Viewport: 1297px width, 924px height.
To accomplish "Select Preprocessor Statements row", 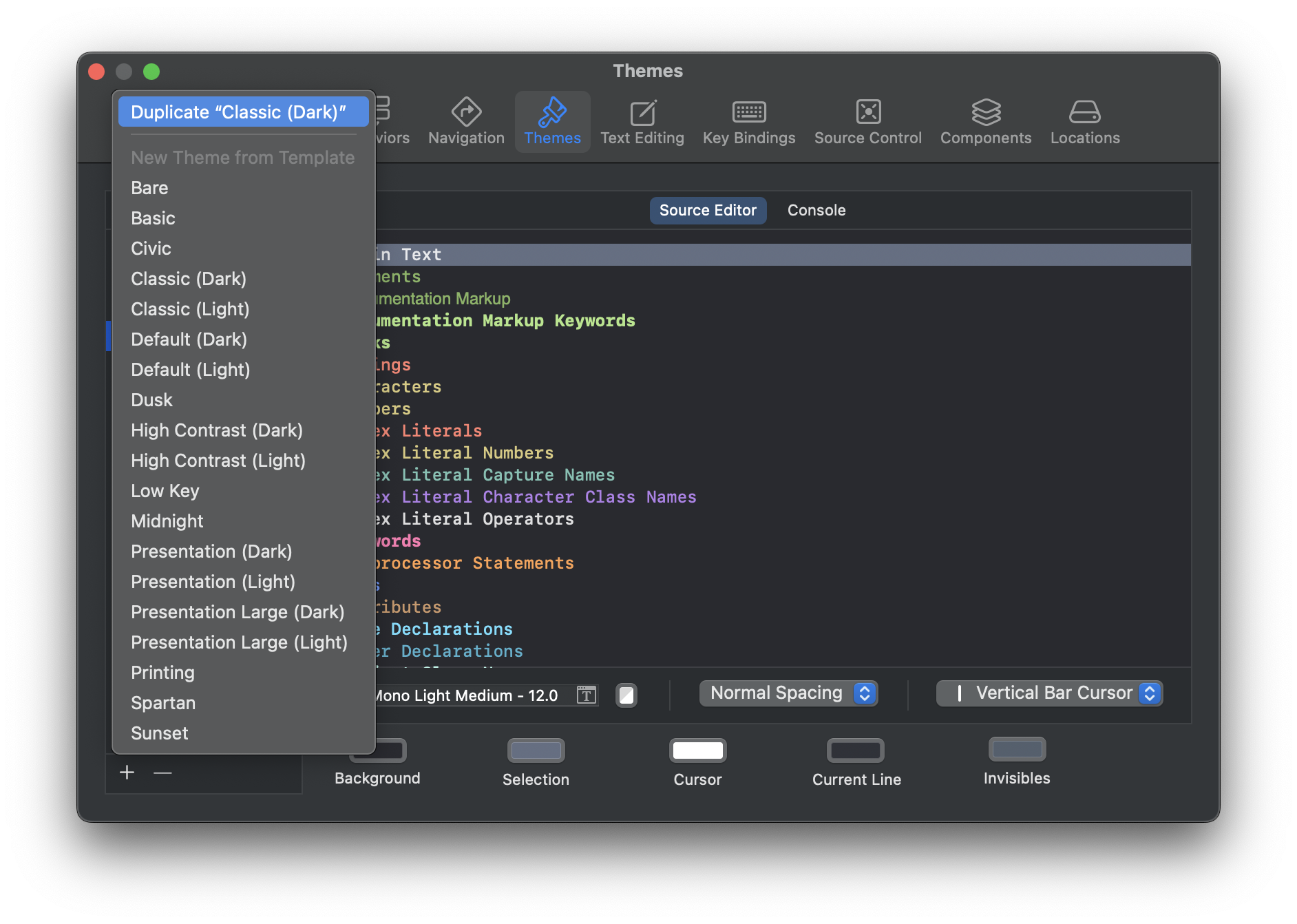I will point(783,563).
